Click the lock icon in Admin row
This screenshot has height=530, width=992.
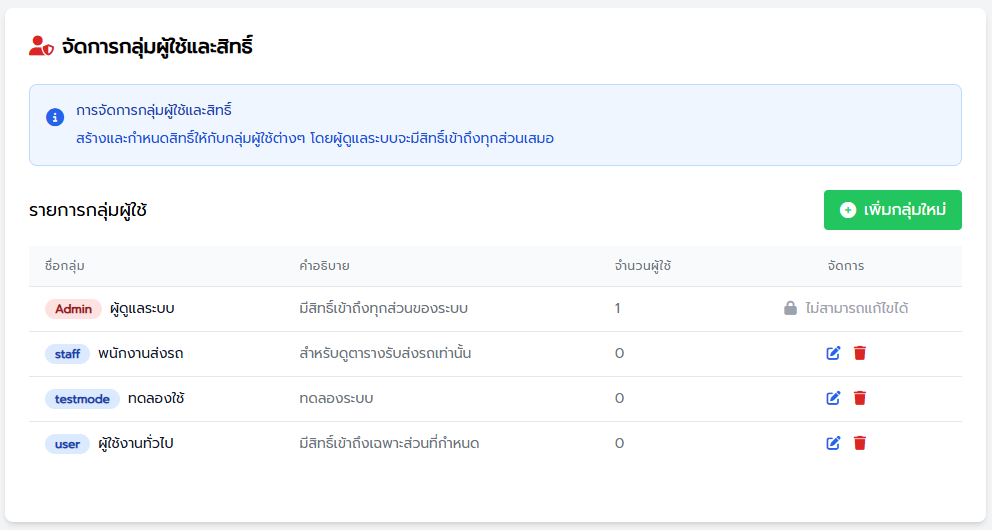790,308
